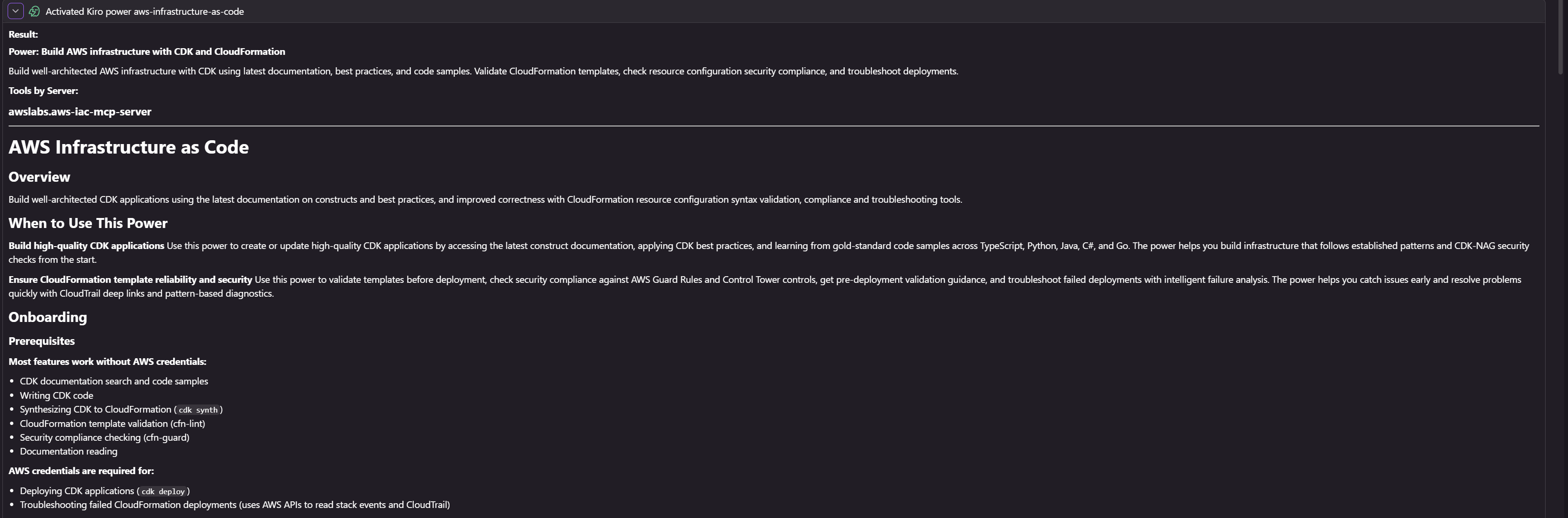
Task: Click the 'When to Use This Power' heading
Action: pos(88,223)
